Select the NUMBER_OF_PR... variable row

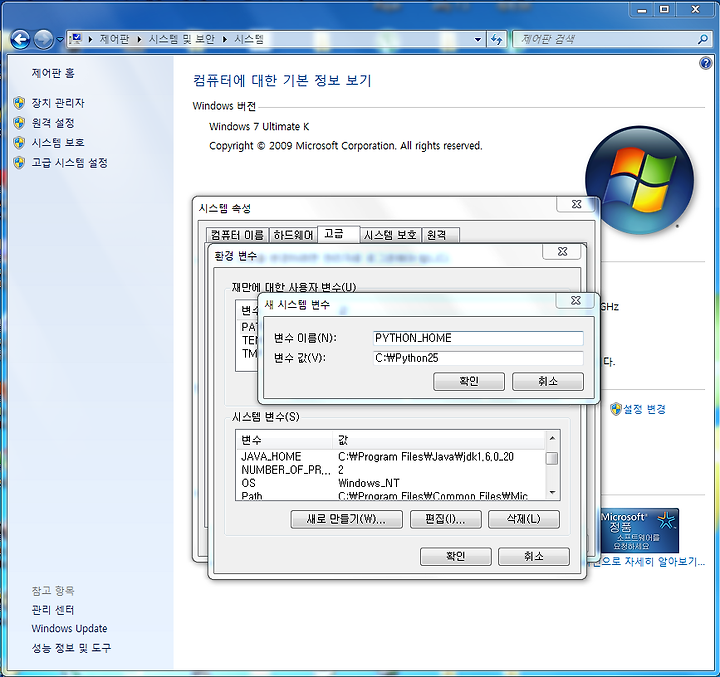(x=391, y=470)
